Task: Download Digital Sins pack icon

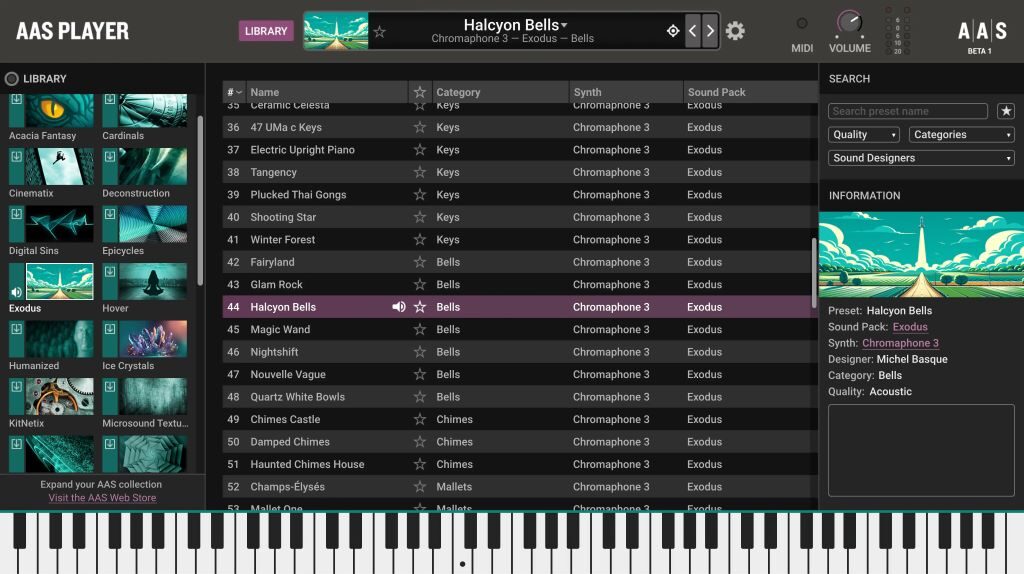Action: pos(16,214)
